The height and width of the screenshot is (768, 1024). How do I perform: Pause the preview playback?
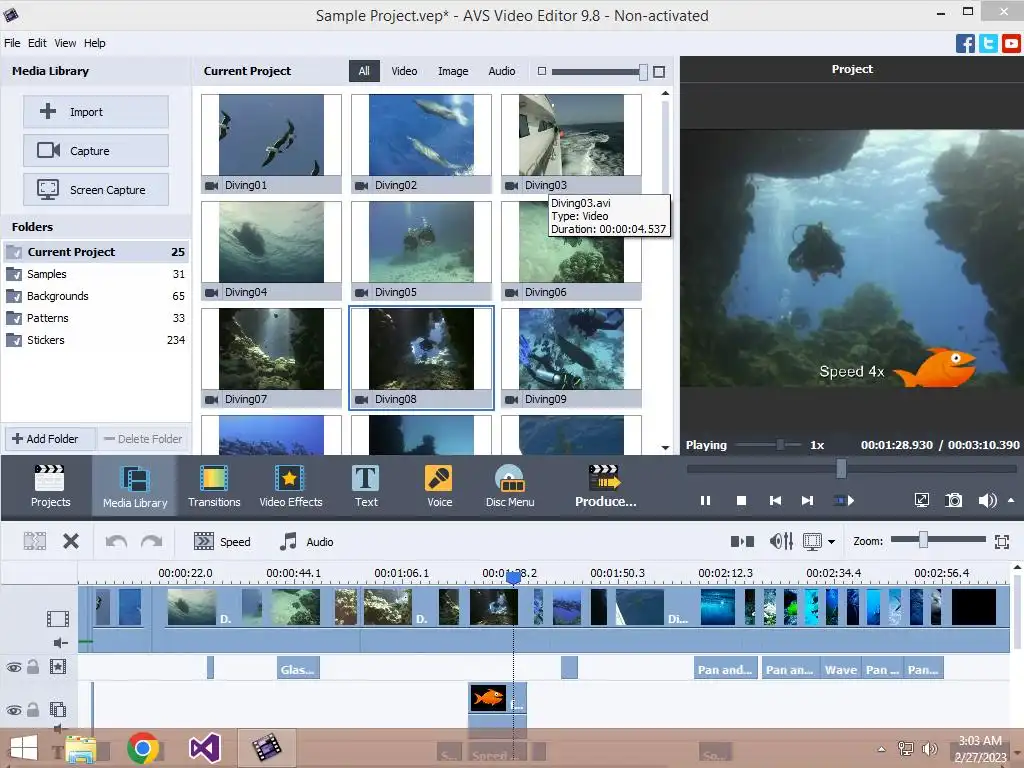point(705,500)
